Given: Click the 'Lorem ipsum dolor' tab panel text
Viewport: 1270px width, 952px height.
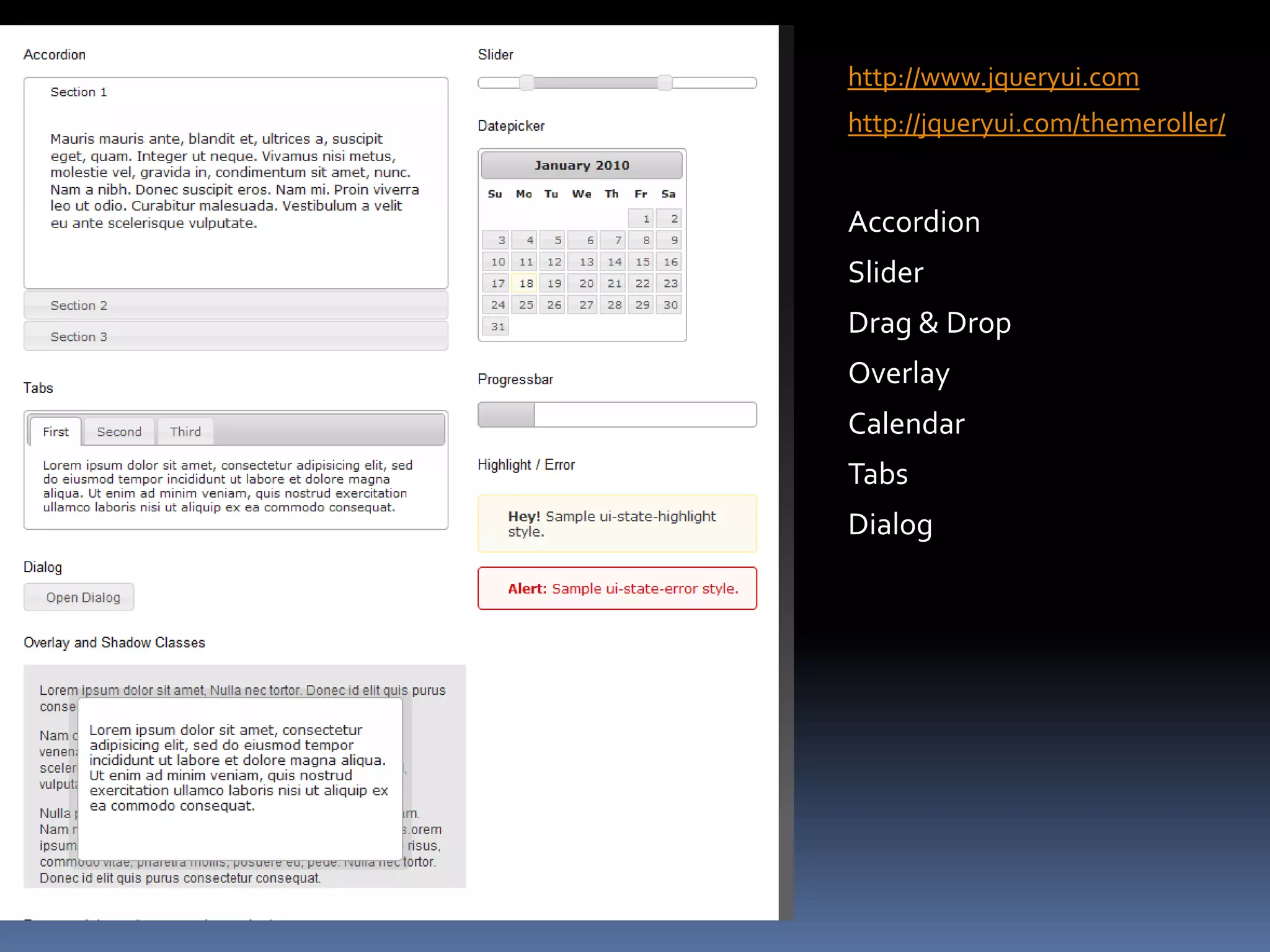Looking at the screenshot, I should click(x=228, y=487).
